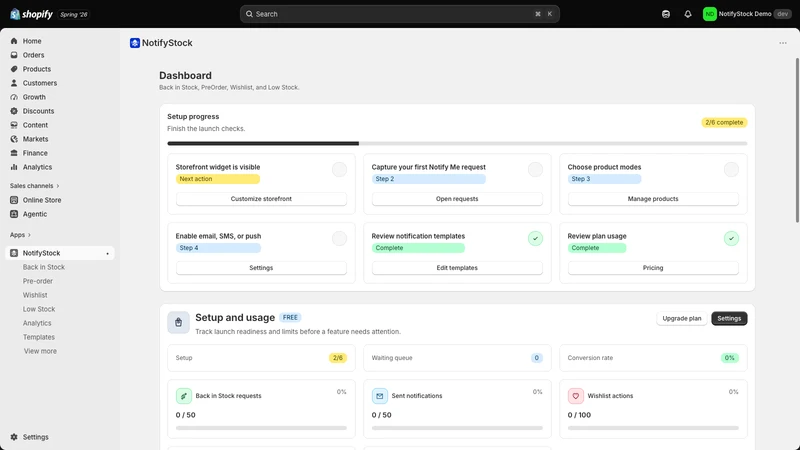800x450 pixels.
Task: Click the NotifyStock app icon in sidebar
Action: [x=14, y=253]
